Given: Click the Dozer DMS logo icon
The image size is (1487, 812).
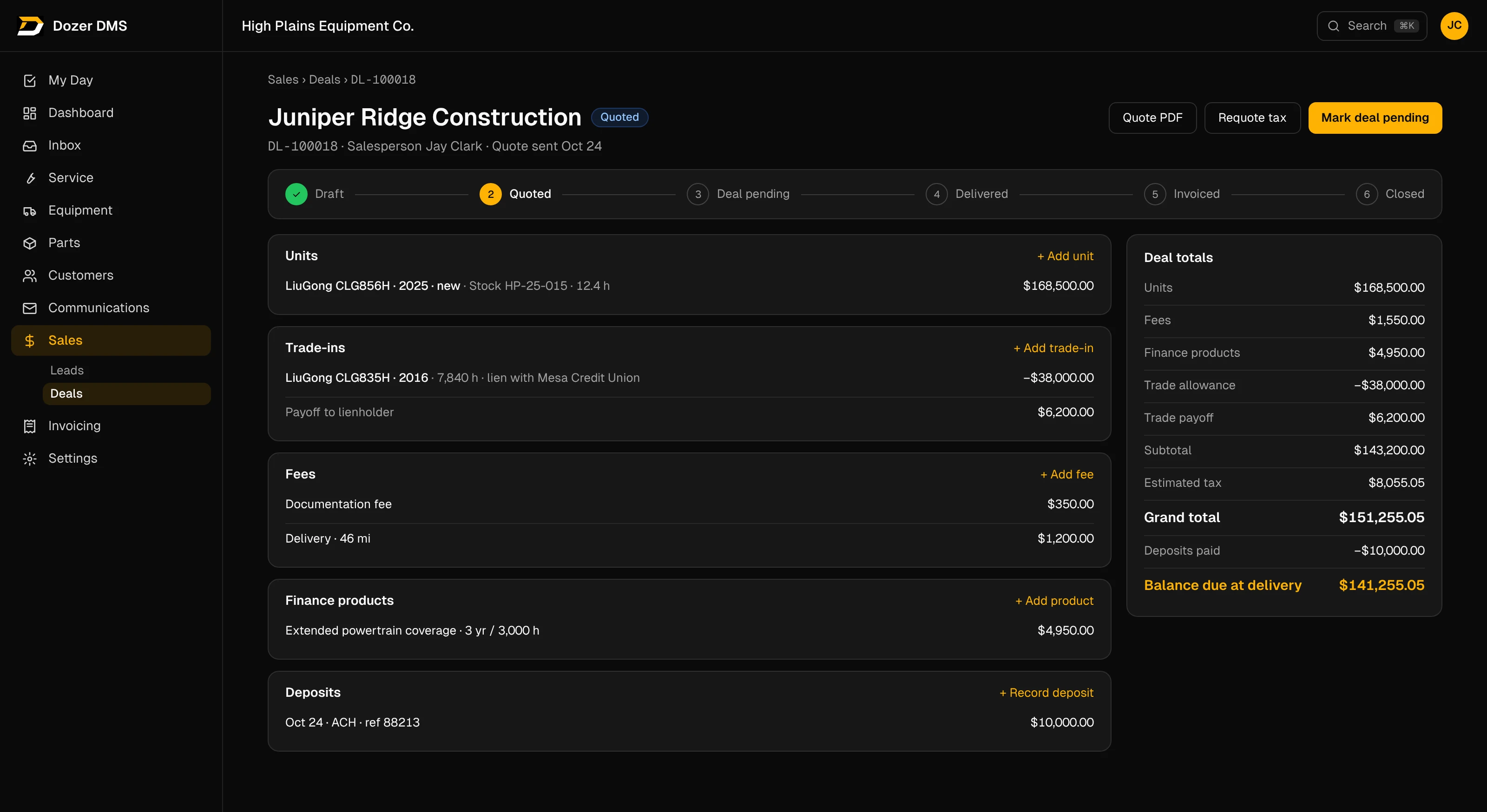Looking at the screenshot, I should click(x=30, y=26).
